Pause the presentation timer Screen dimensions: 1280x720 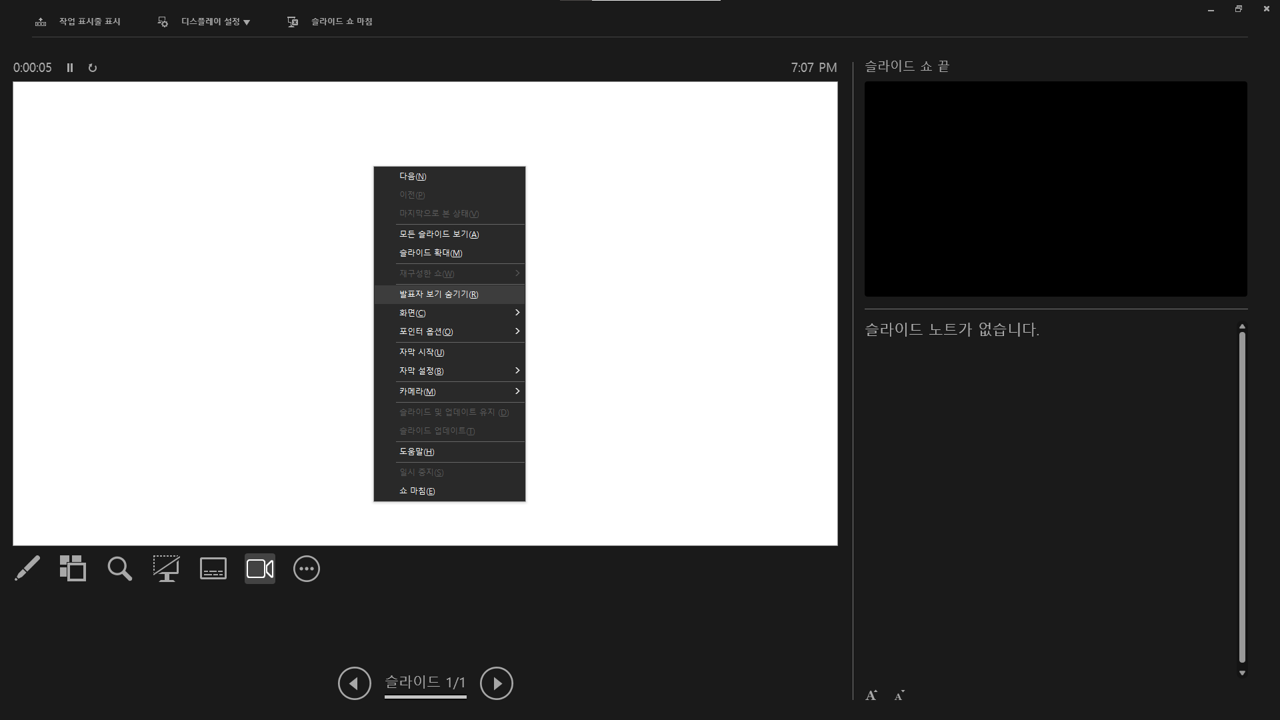(x=69, y=67)
